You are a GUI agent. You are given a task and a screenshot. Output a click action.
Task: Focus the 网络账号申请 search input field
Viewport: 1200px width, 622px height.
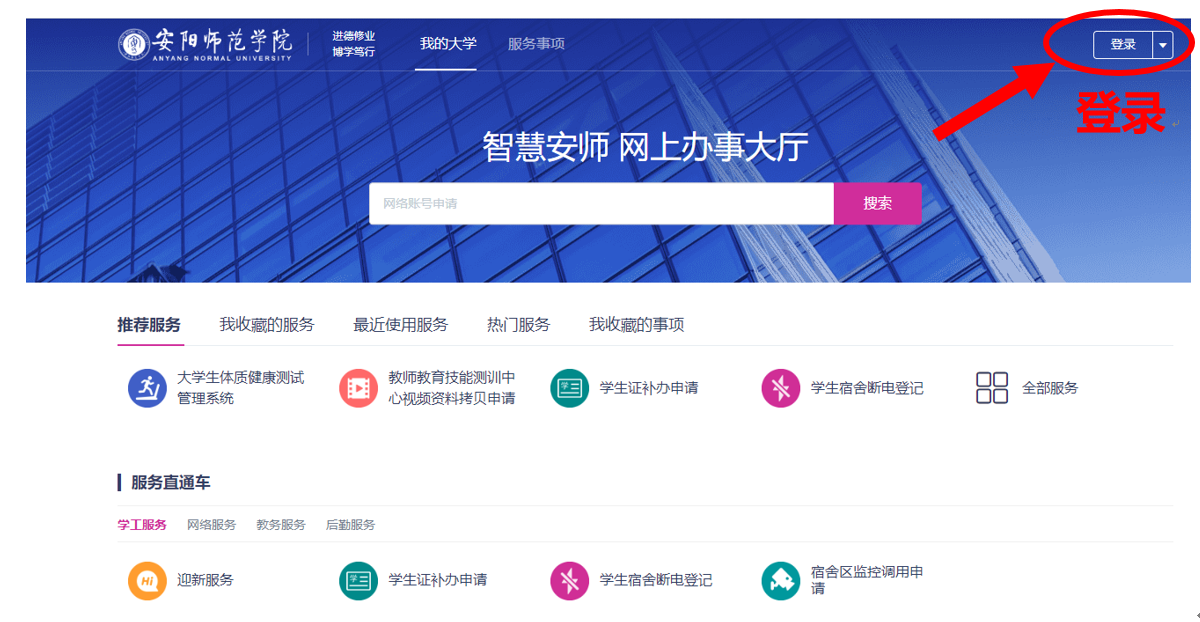600,204
